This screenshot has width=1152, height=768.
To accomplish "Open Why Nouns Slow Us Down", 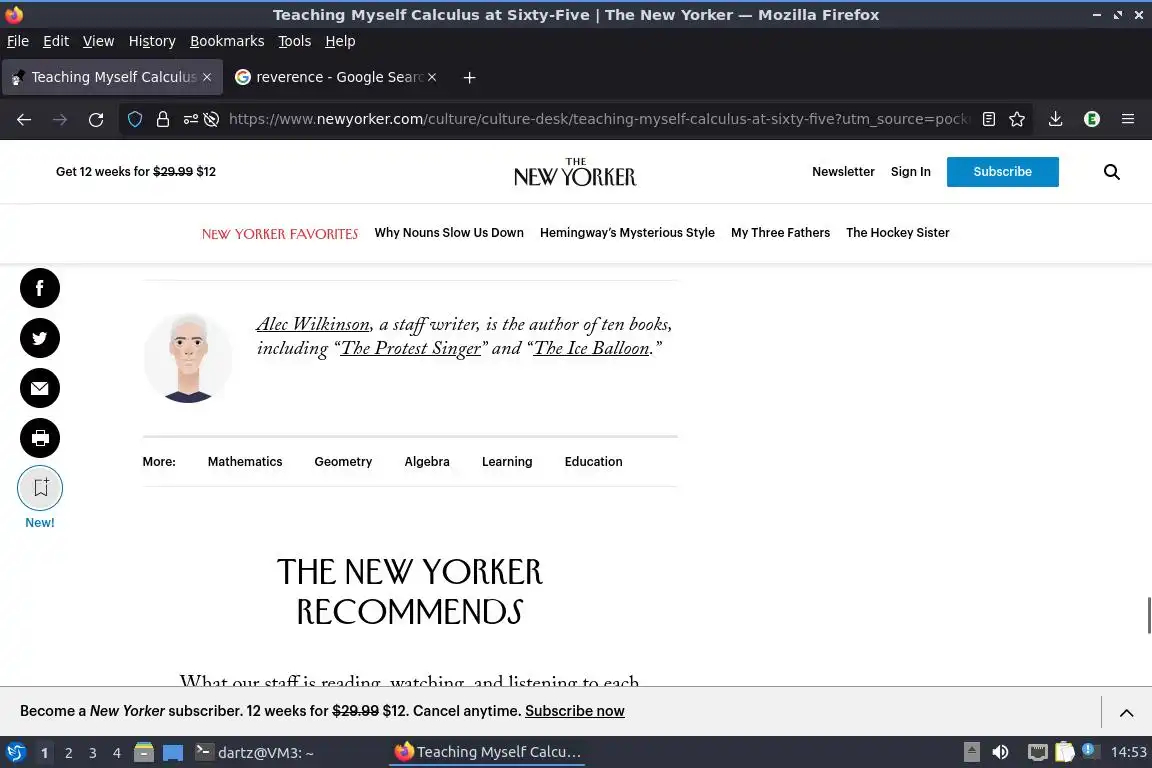I will pos(449,233).
